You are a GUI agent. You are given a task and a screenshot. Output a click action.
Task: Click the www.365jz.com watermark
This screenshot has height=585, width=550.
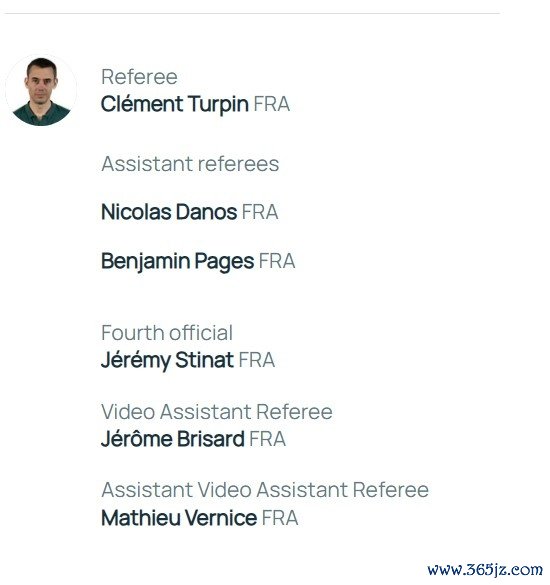point(485,570)
